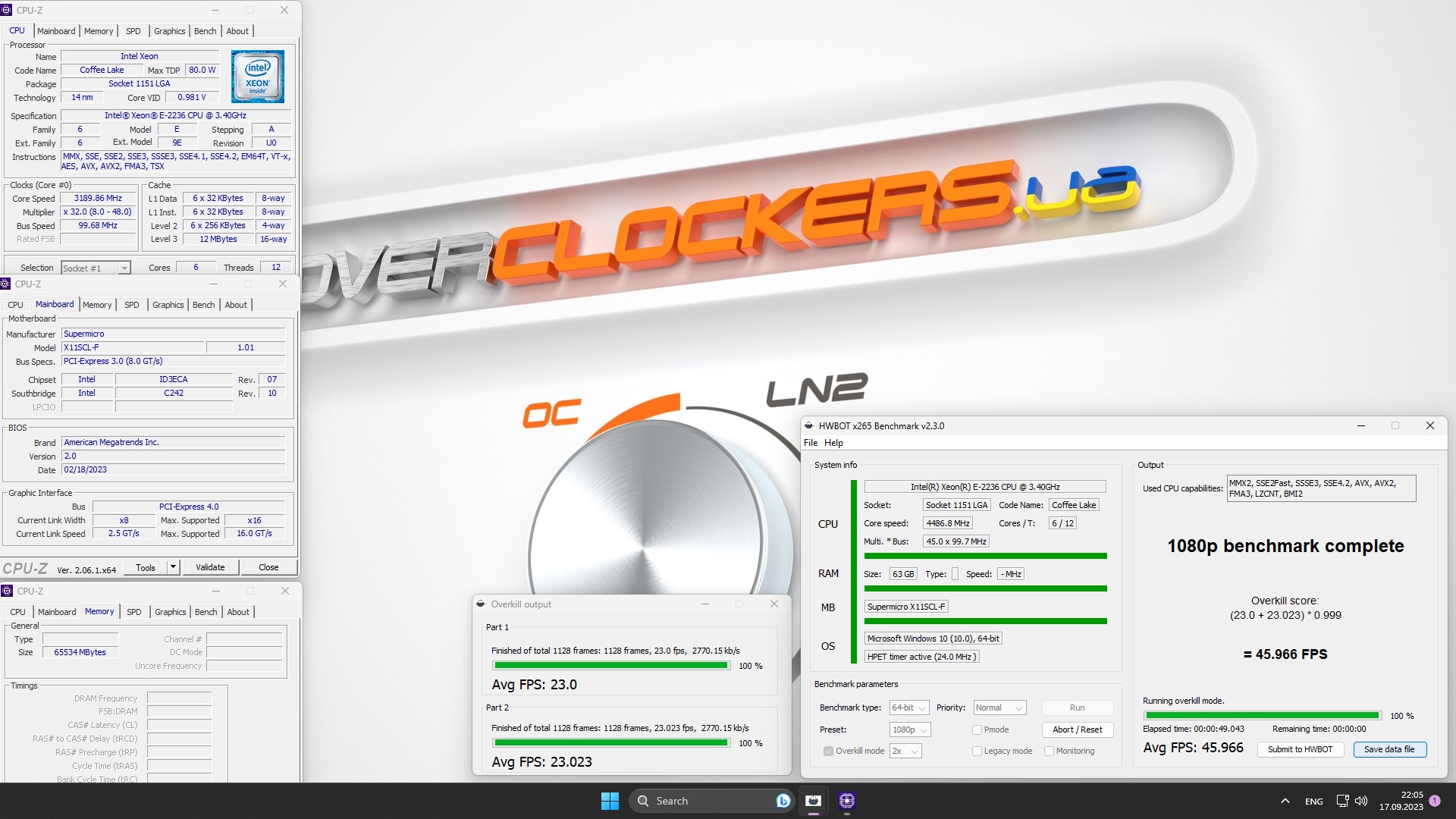Viewport: 1456px width, 819px height.
Task: Open the Priority Normal dropdown
Action: (x=999, y=708)
